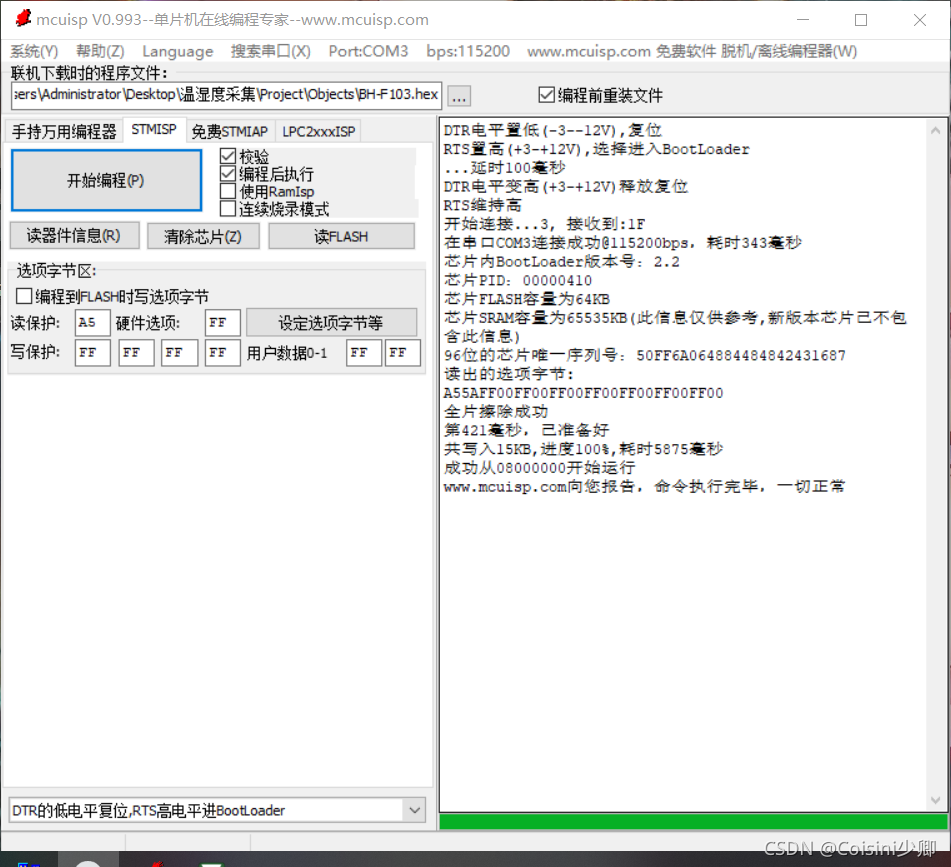Click option bytes line A55AFF00FF00...

pyautogui.click(x=583, y=393)
